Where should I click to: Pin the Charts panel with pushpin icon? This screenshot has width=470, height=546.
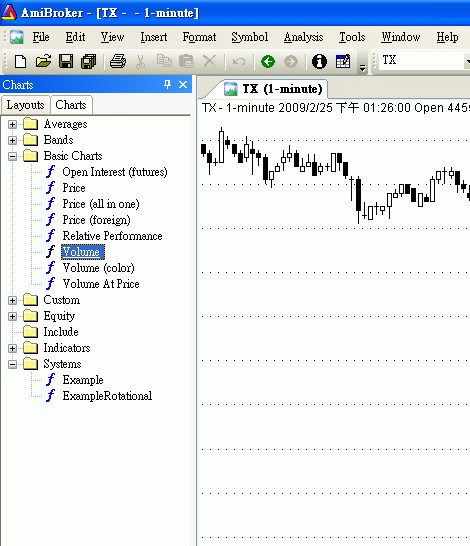167,85
